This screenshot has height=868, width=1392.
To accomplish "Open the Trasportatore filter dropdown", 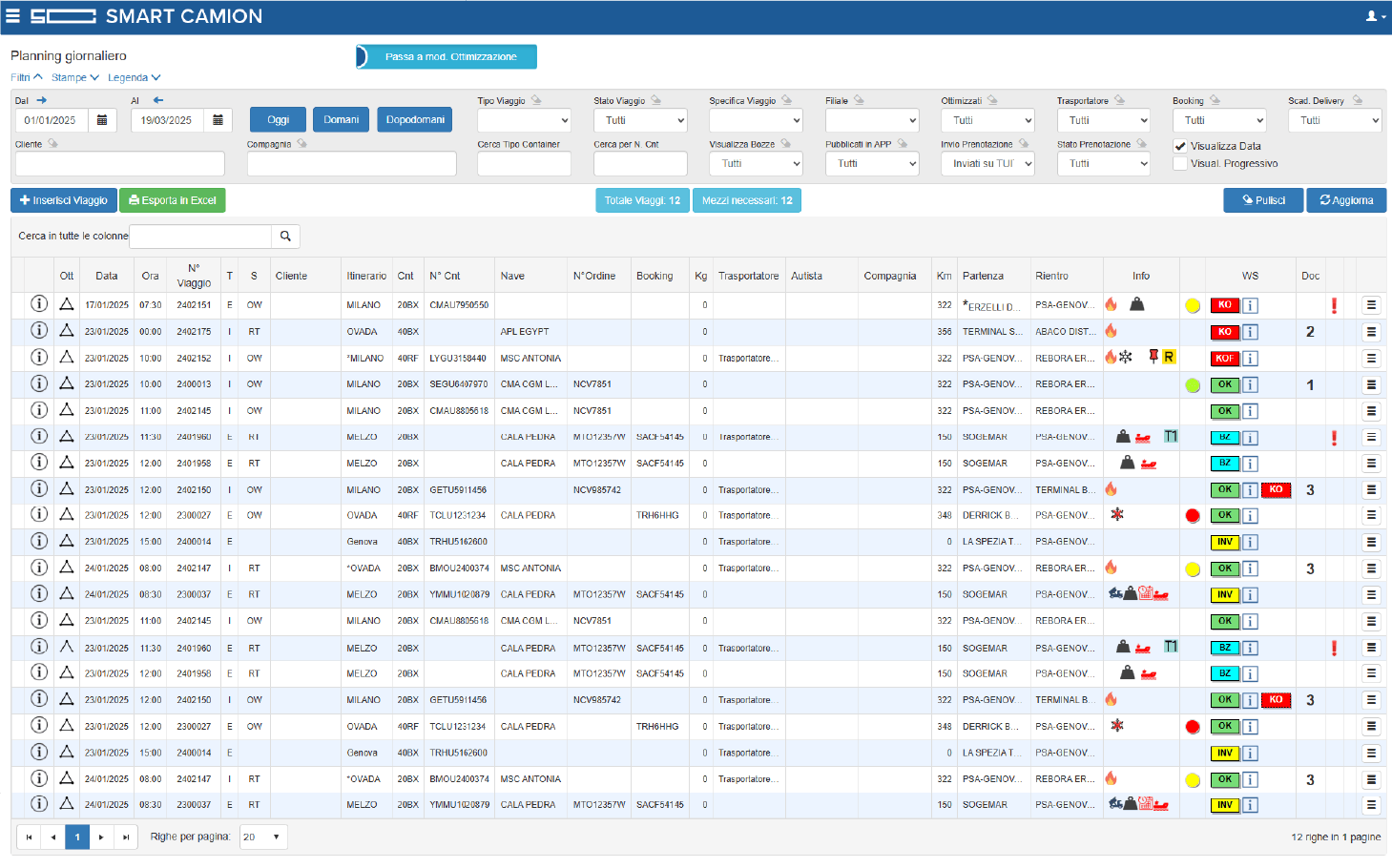I will pyautogui.click(x=1104, y=120).
